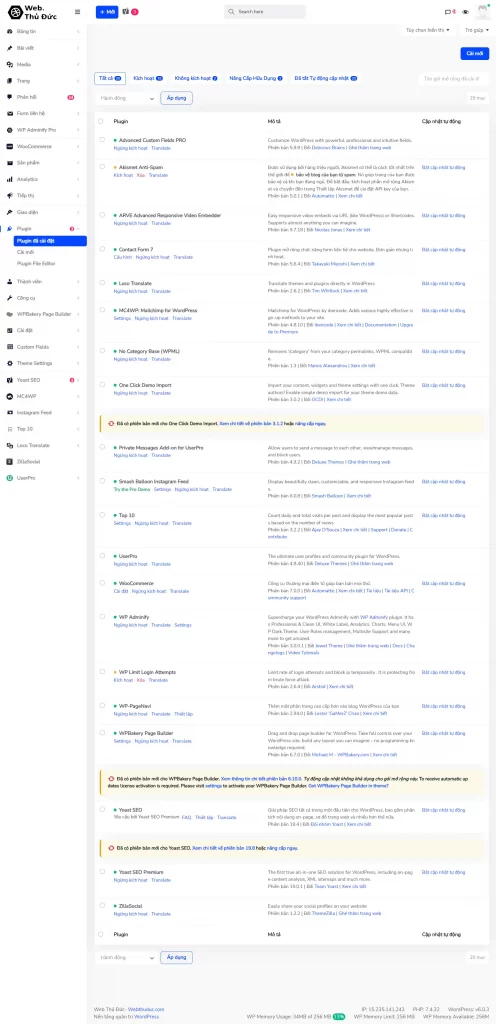Click bottom Áp dụng apply button
Screen dimensions: 496x1024
(x=176, y=957)
